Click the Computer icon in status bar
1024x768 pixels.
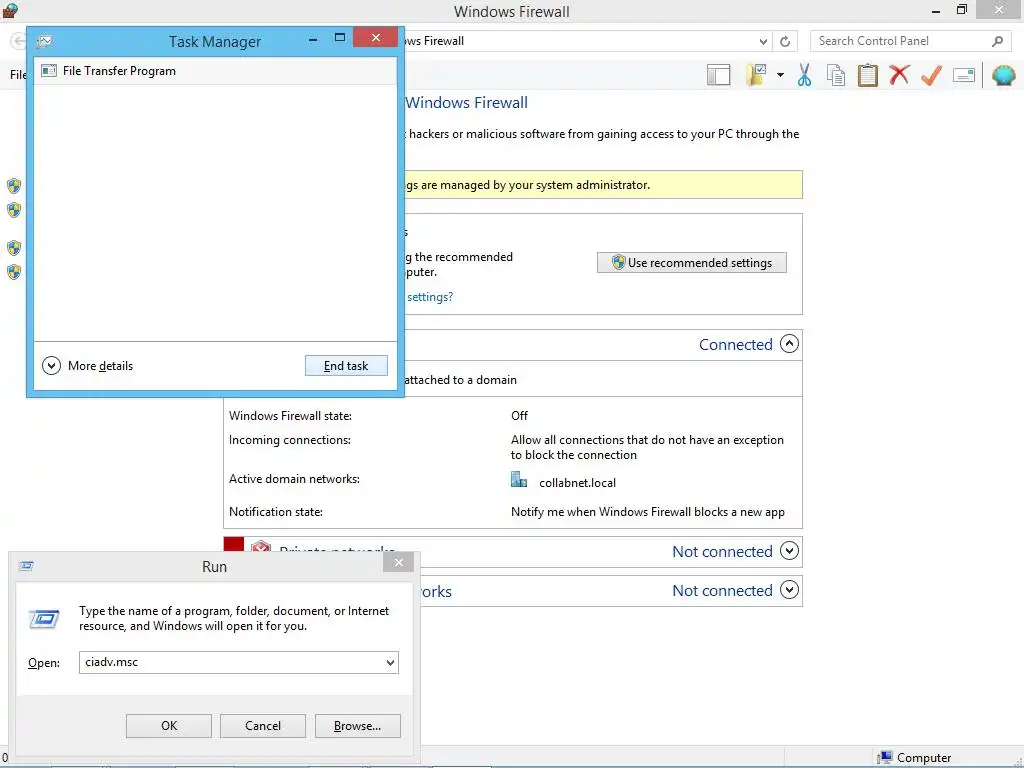click(x=885, y=758)
